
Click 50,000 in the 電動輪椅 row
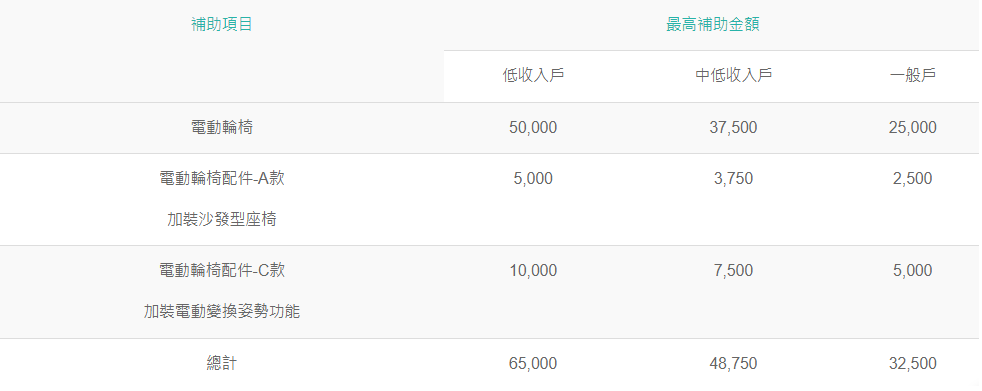pyautogui.click(x=533, y=128)
